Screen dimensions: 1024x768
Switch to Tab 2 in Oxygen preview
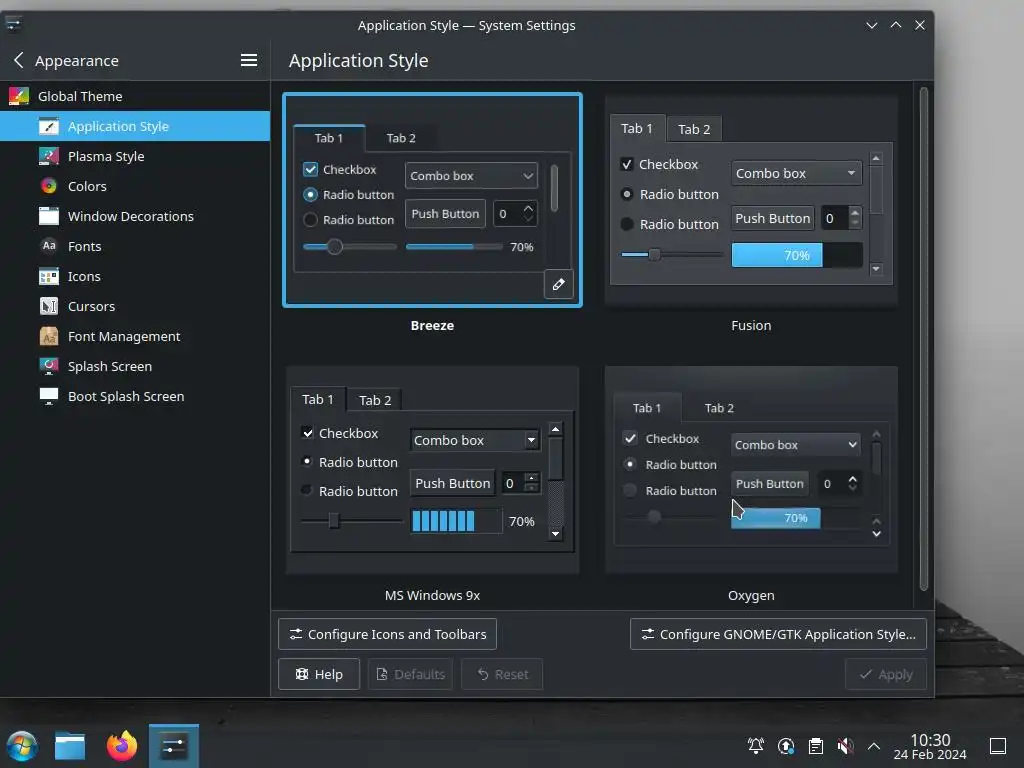(719, 408)
